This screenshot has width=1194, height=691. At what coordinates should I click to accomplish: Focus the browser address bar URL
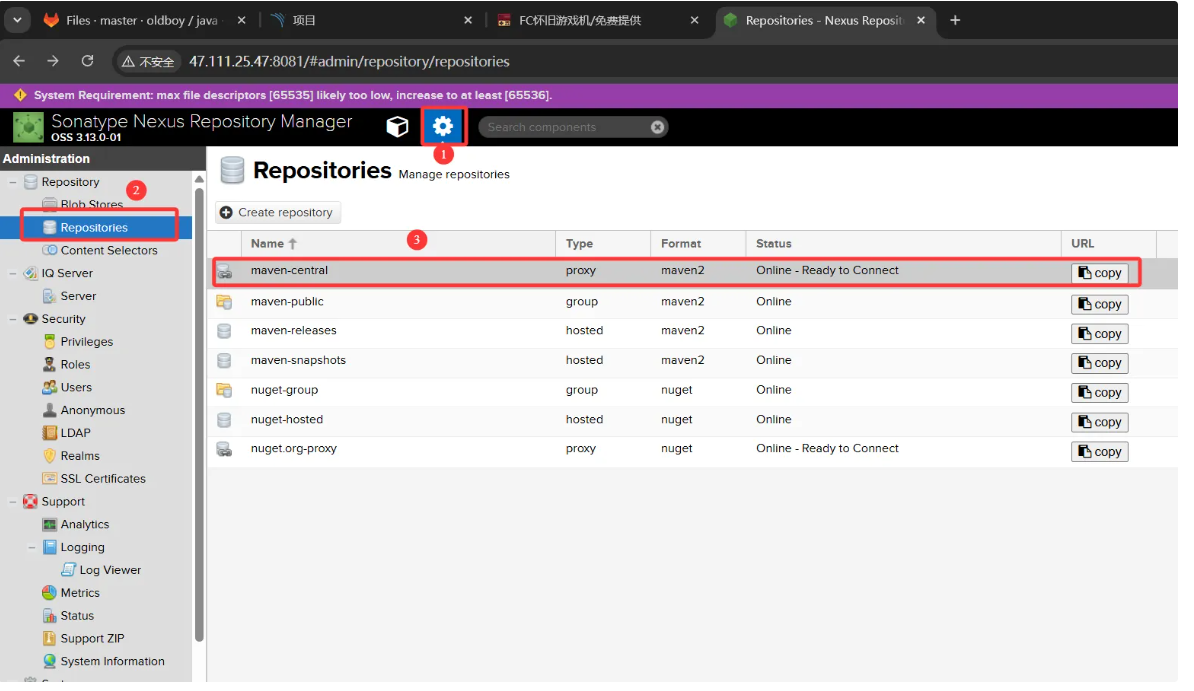pyautogui.click(x=350, y=62)
